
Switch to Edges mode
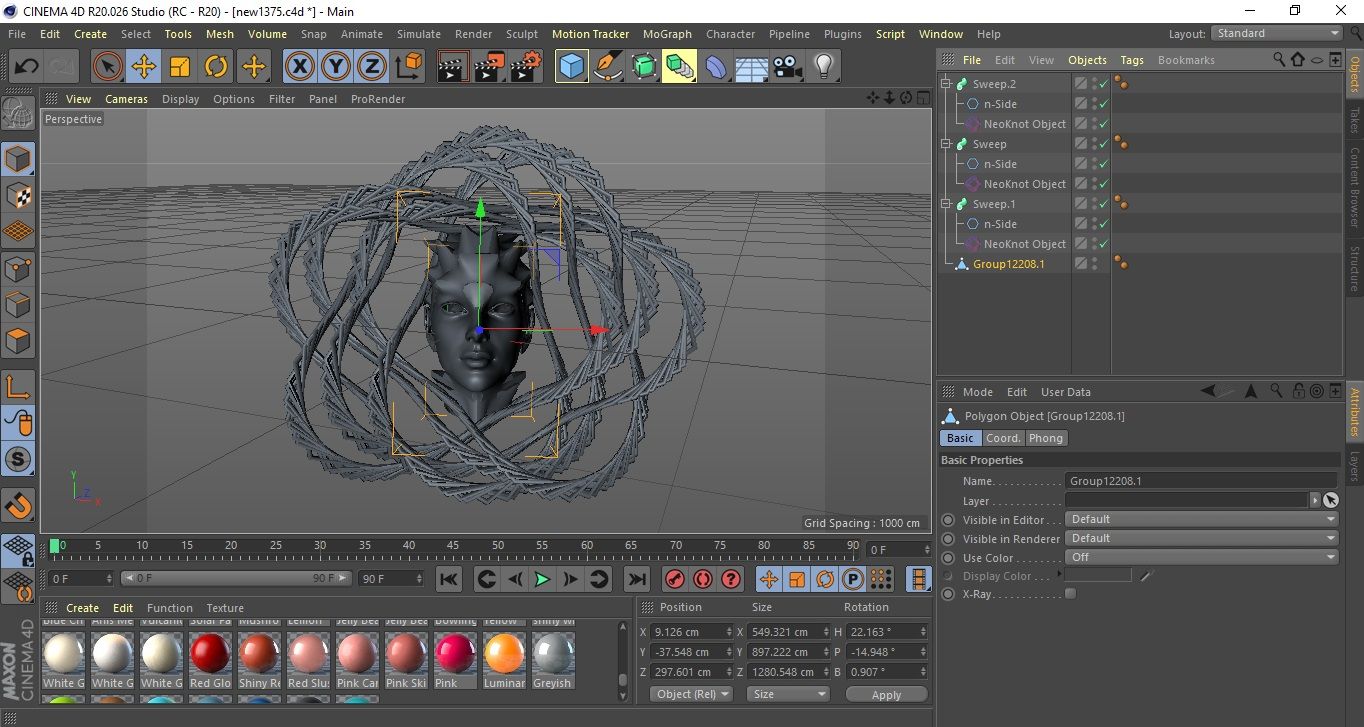[x=18, y=304]
